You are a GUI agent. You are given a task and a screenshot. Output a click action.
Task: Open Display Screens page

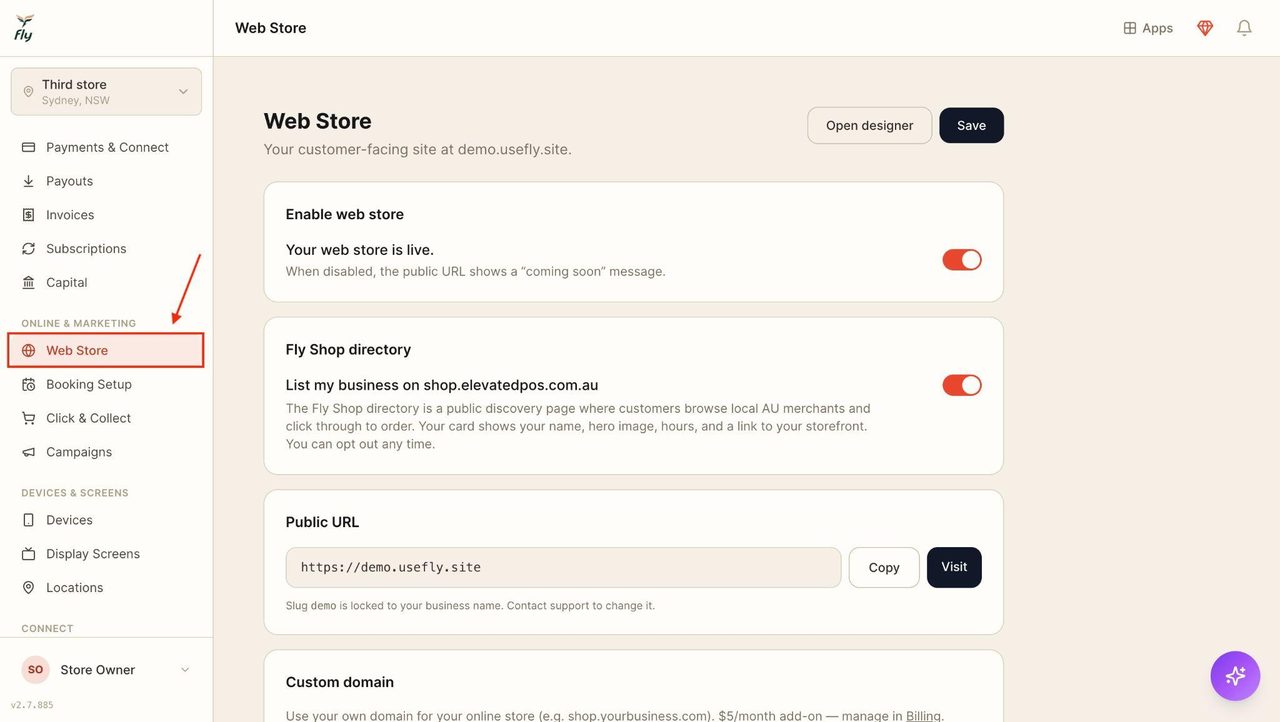pyautogui.click(x=106, y=555)
